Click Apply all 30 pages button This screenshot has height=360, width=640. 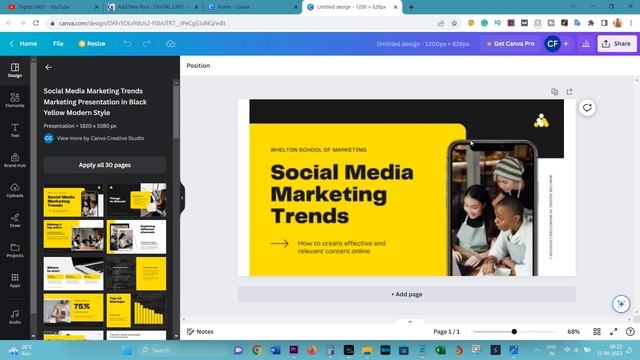pyautogui.click(x=105, y=165)
